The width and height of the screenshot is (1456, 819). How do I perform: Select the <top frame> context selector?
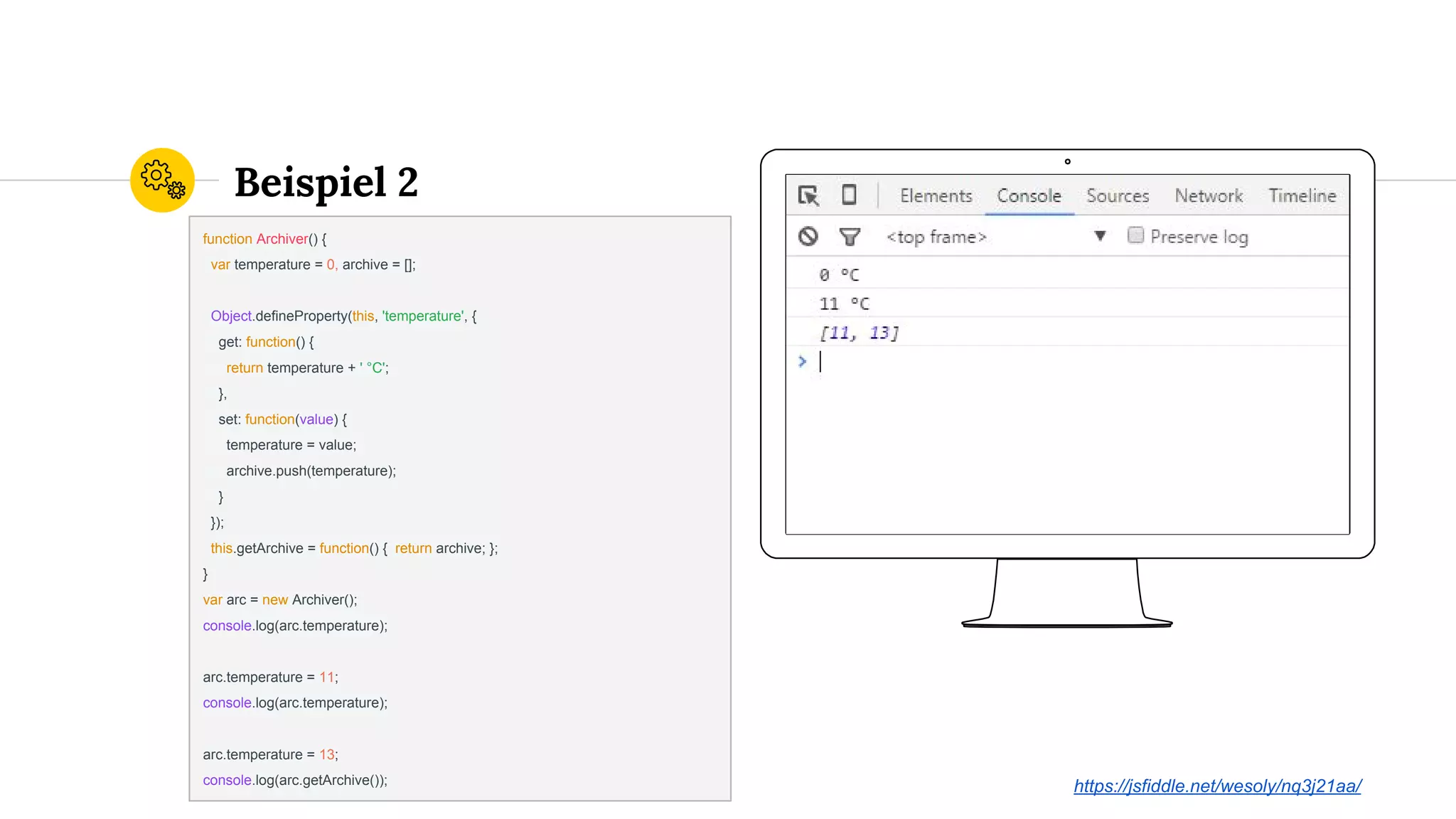pyautogui.click(x=936, y=237)
